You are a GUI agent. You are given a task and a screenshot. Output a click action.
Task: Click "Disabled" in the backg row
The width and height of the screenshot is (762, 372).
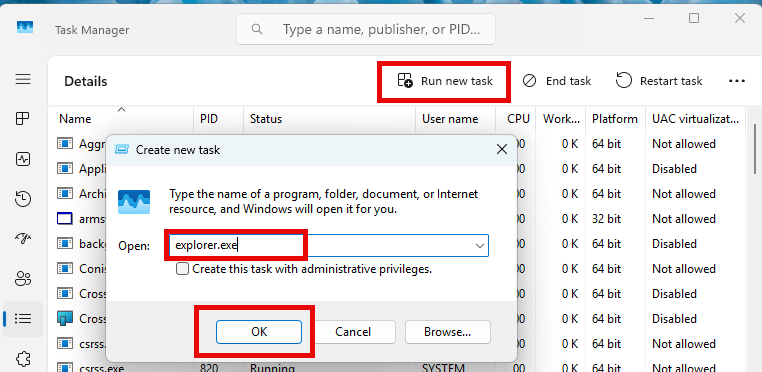(x=674, y=244)
